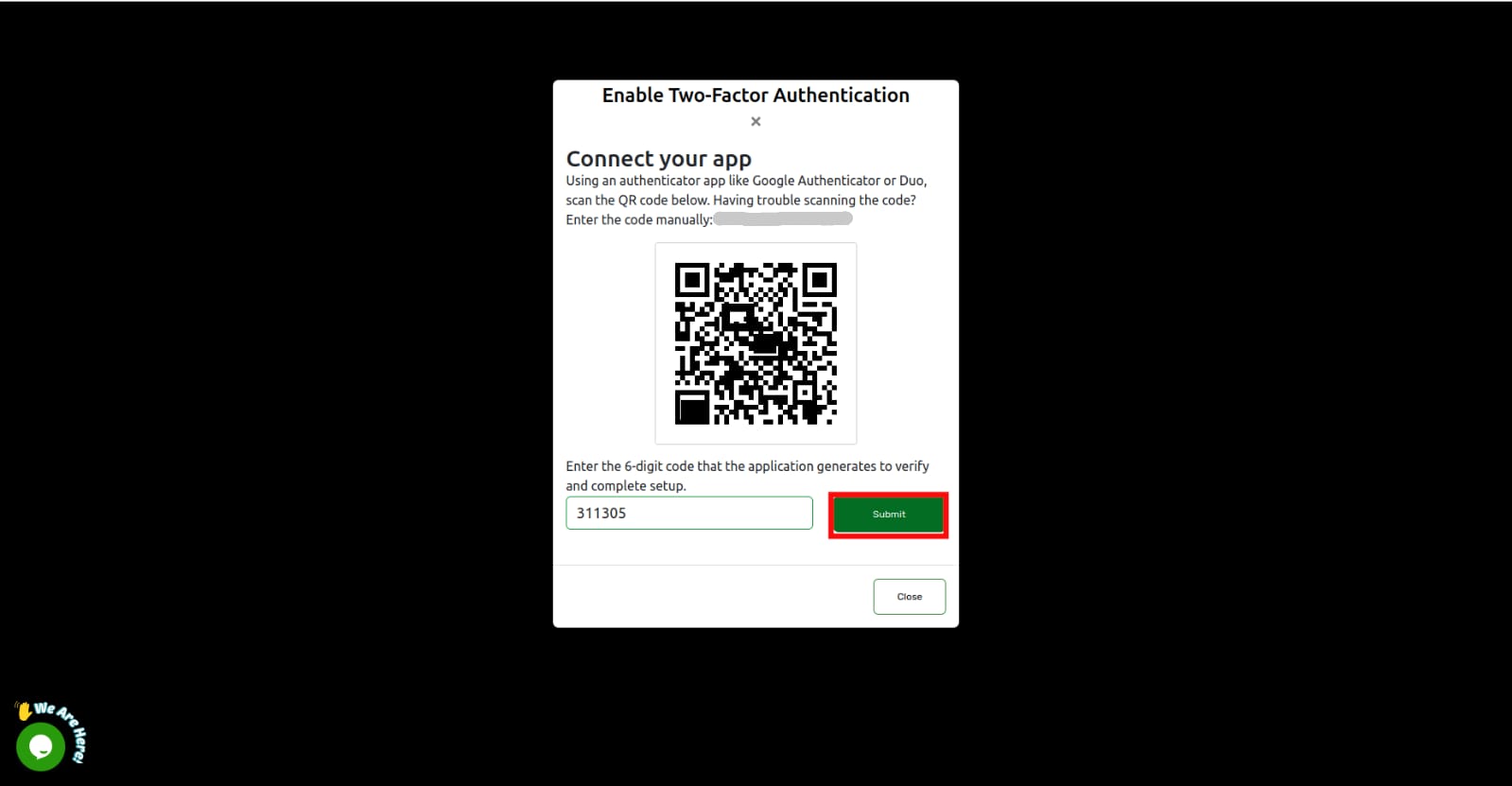This screenshot has height=786, width=1512.
Task: Click the Close button in dialog footer
Action: click(x=910, y=597)
